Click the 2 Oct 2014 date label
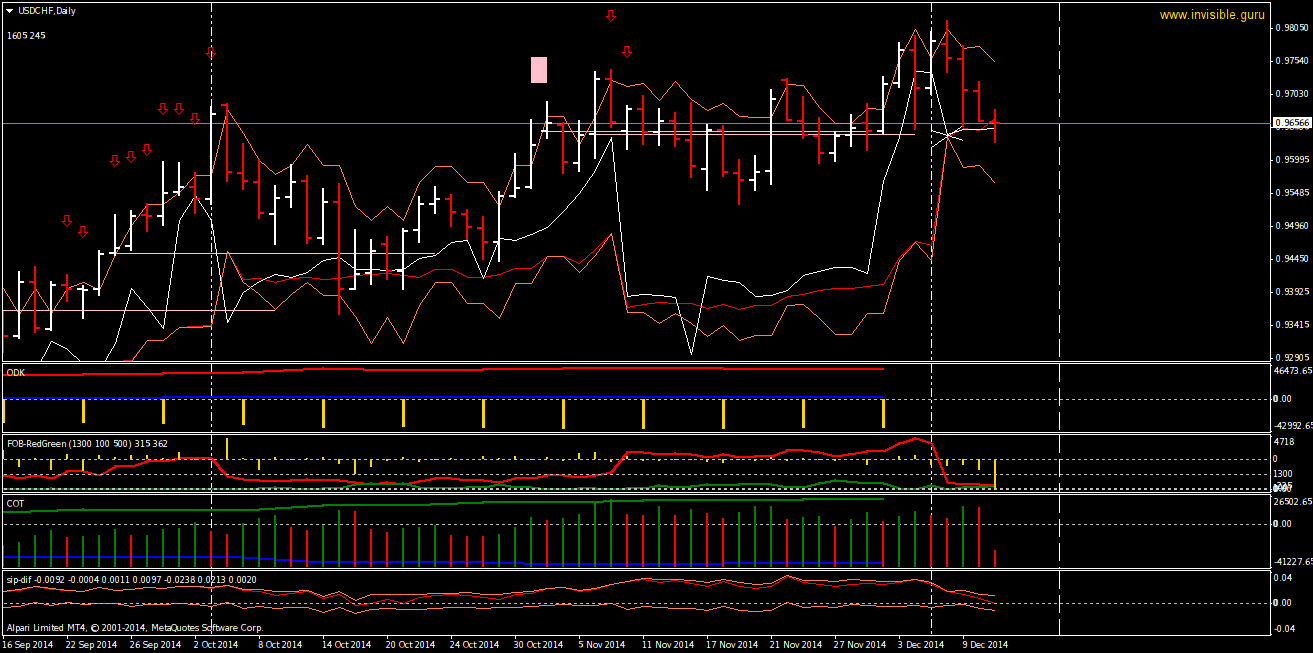 216,645
